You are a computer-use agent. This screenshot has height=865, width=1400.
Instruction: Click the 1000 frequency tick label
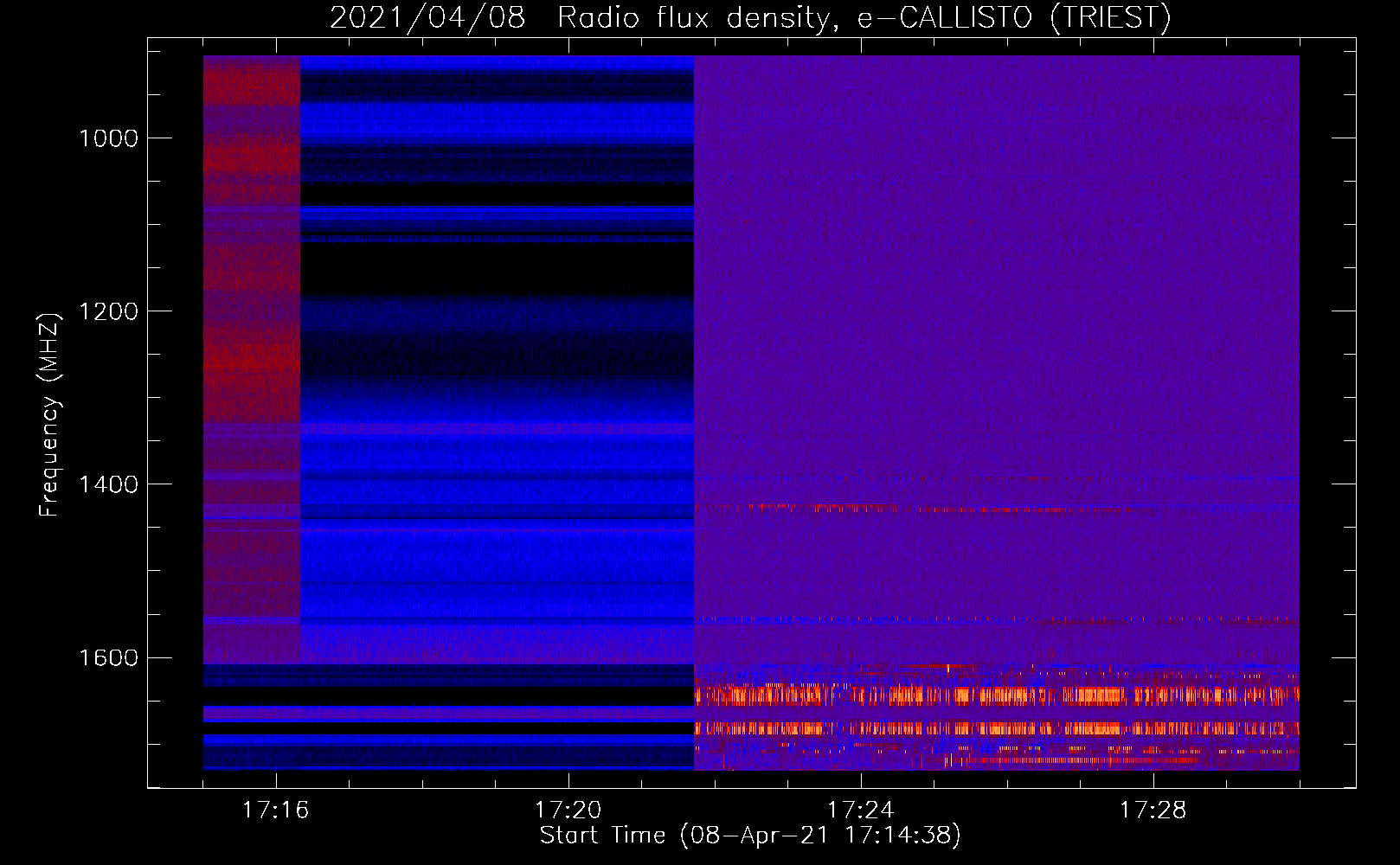click(x=108, y=138)
